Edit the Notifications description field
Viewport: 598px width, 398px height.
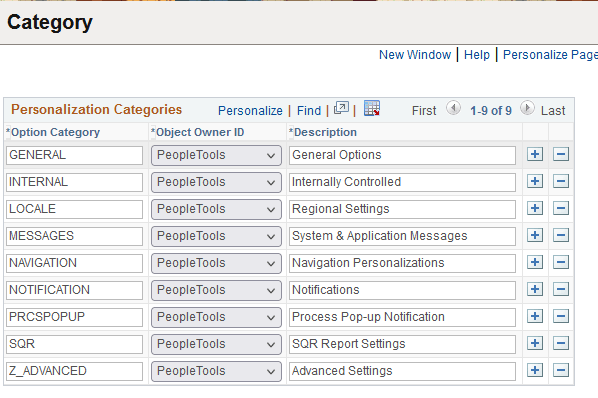[402, 290]
